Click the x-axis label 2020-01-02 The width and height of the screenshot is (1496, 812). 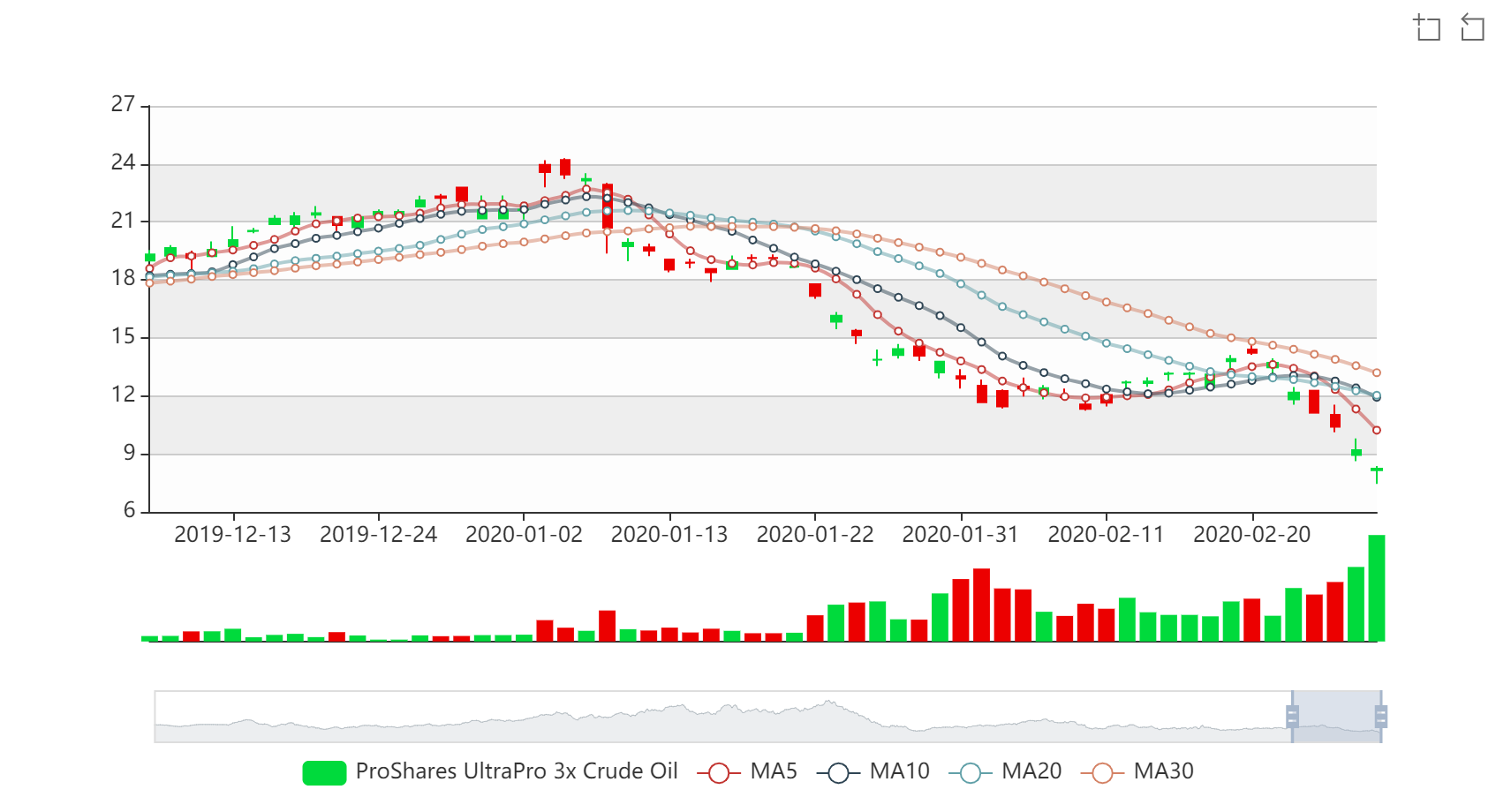[x=524, y=535]
